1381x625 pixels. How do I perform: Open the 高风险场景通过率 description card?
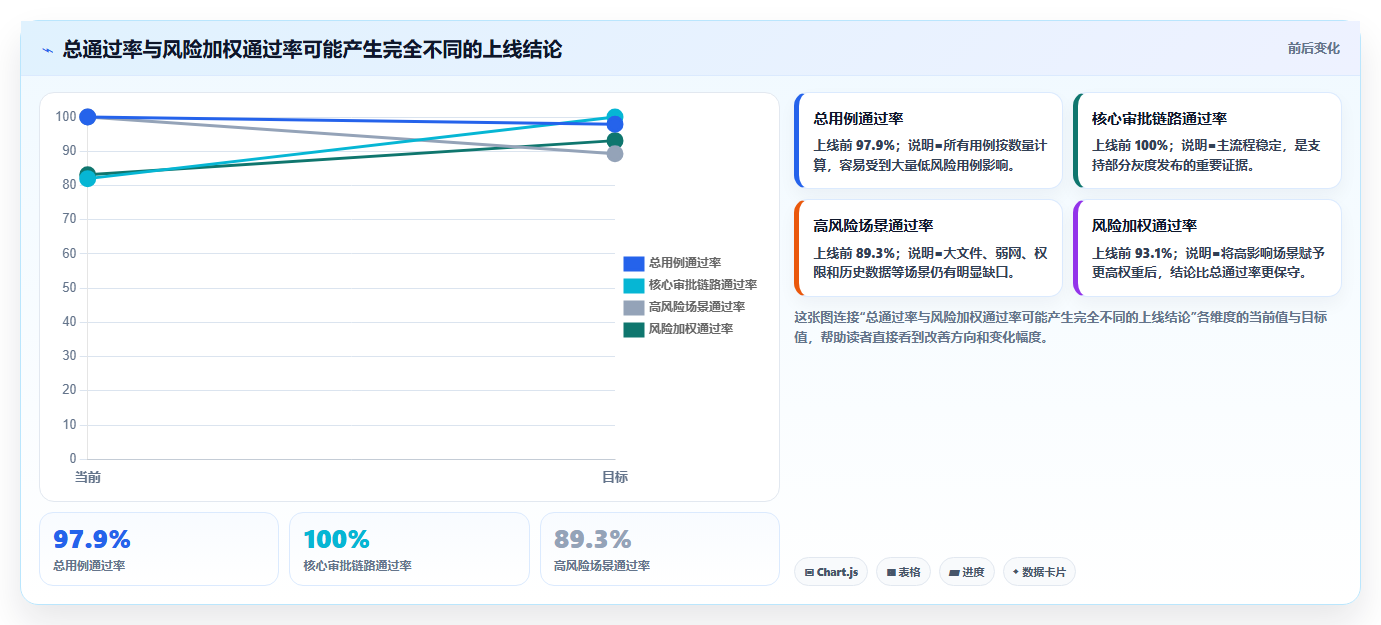click(928, 248)
